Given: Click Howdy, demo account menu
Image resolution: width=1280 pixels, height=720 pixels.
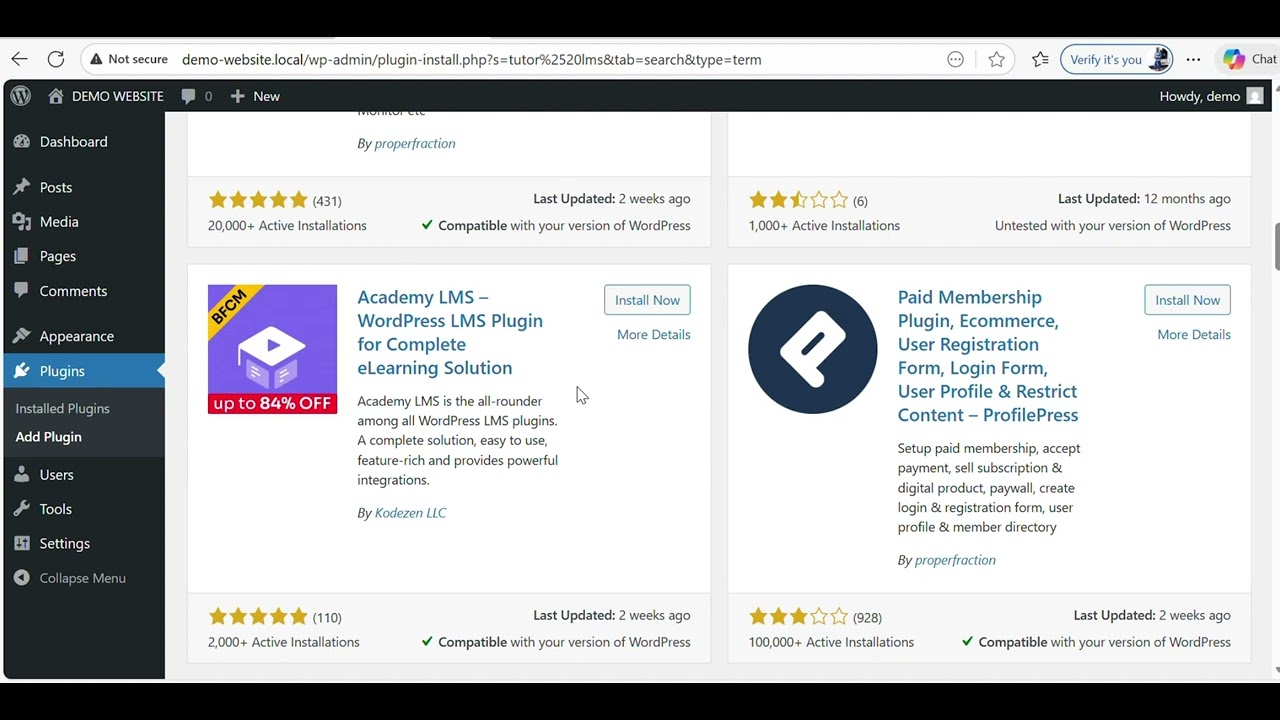Looking at the screenshot, I should pyautogui.click(x=1211, y=96).
